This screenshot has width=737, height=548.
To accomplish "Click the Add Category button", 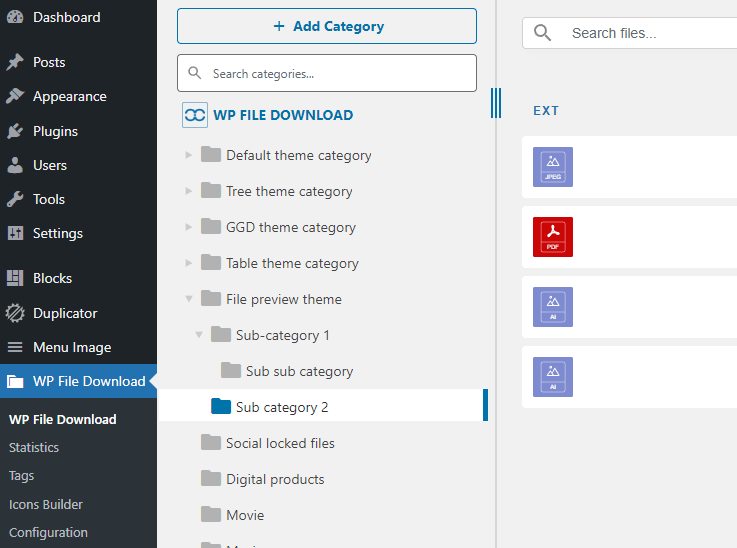I will pyautogui.click(x=327, y=26).
